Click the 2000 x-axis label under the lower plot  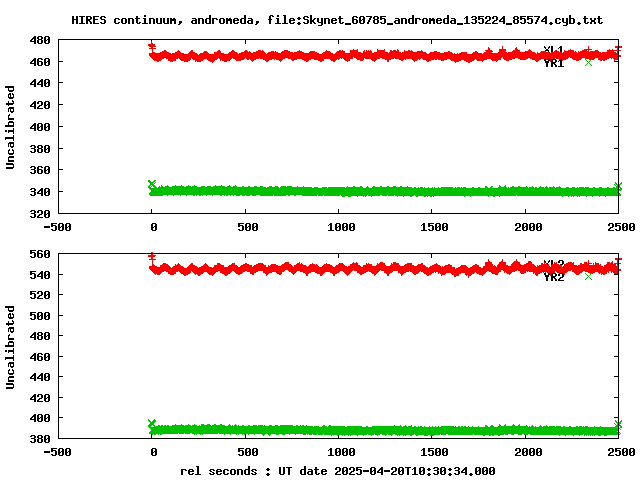tap(528, 452)
